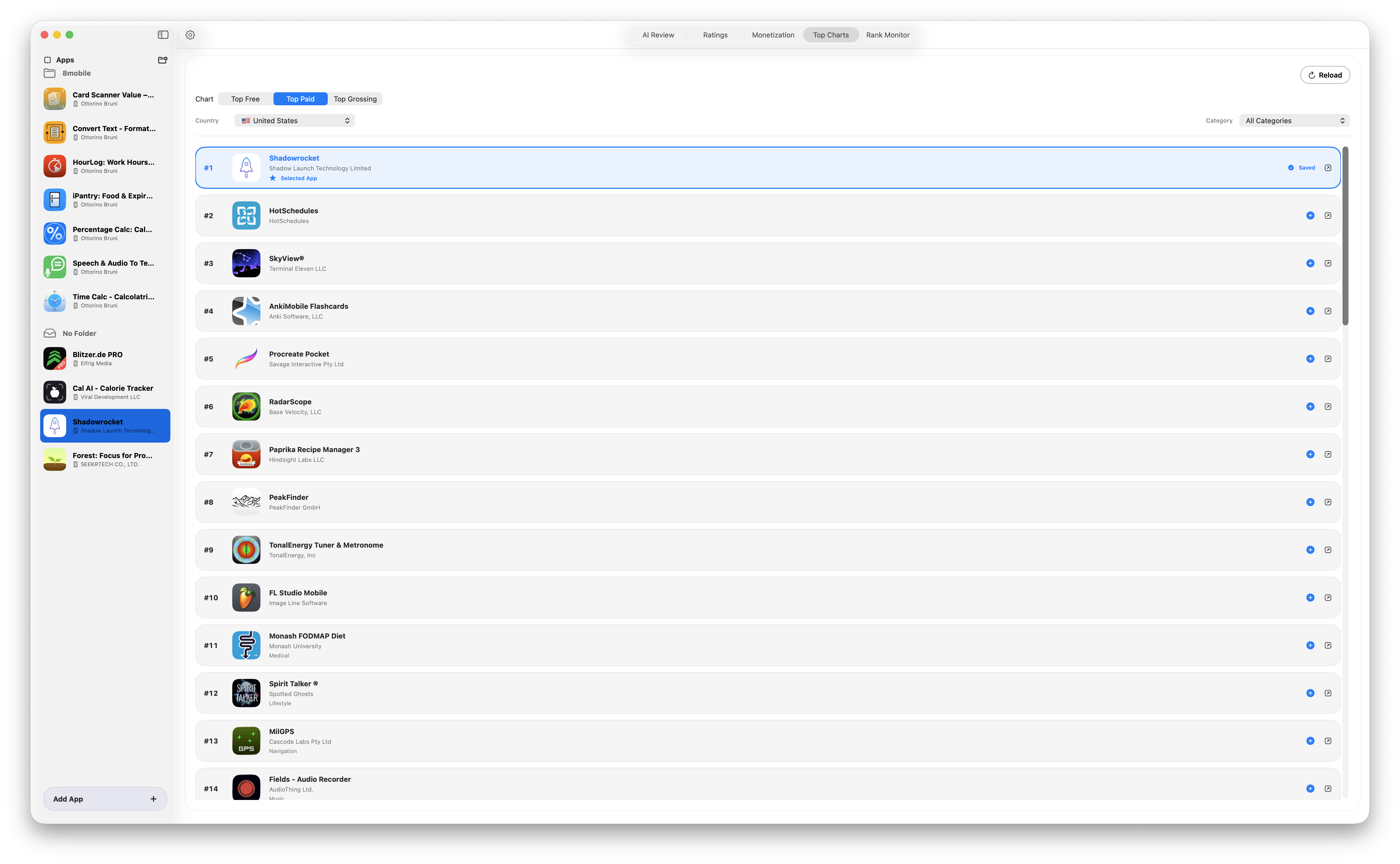This screenshot has height=864, width=1400.
Task: Click the chart list vertical scrollbar
Action: click(1345, 236)
